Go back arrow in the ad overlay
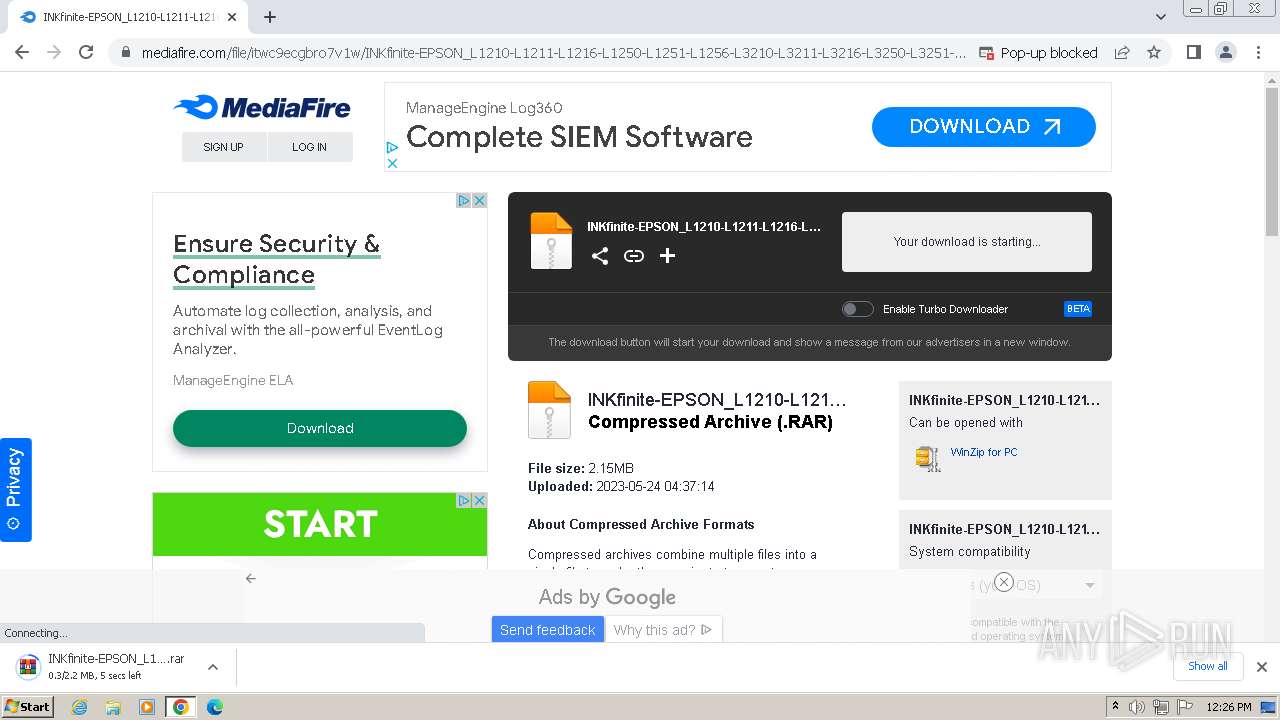 pos(251,578)
